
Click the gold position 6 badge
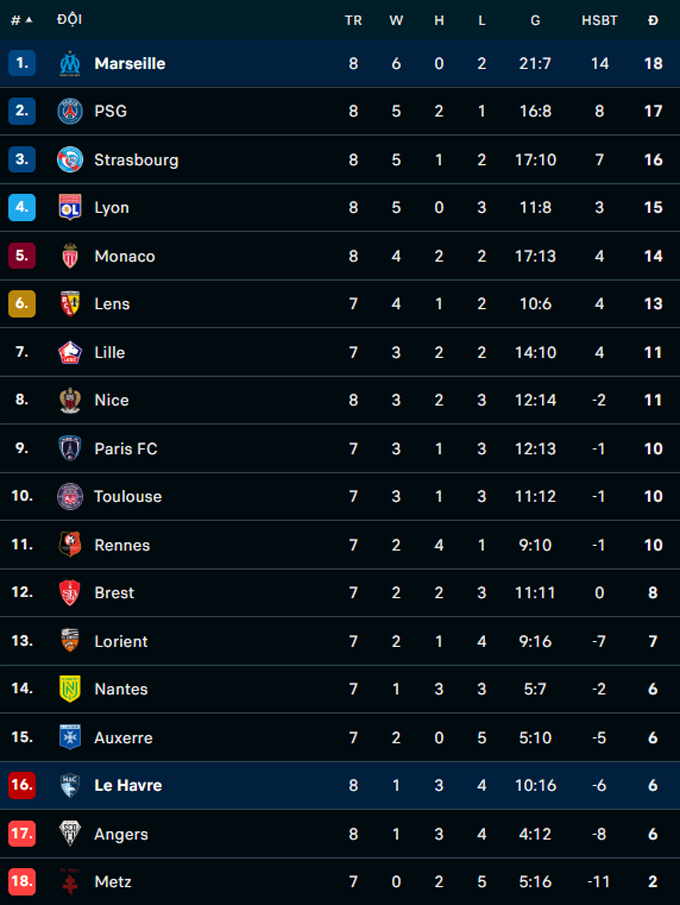22,304
